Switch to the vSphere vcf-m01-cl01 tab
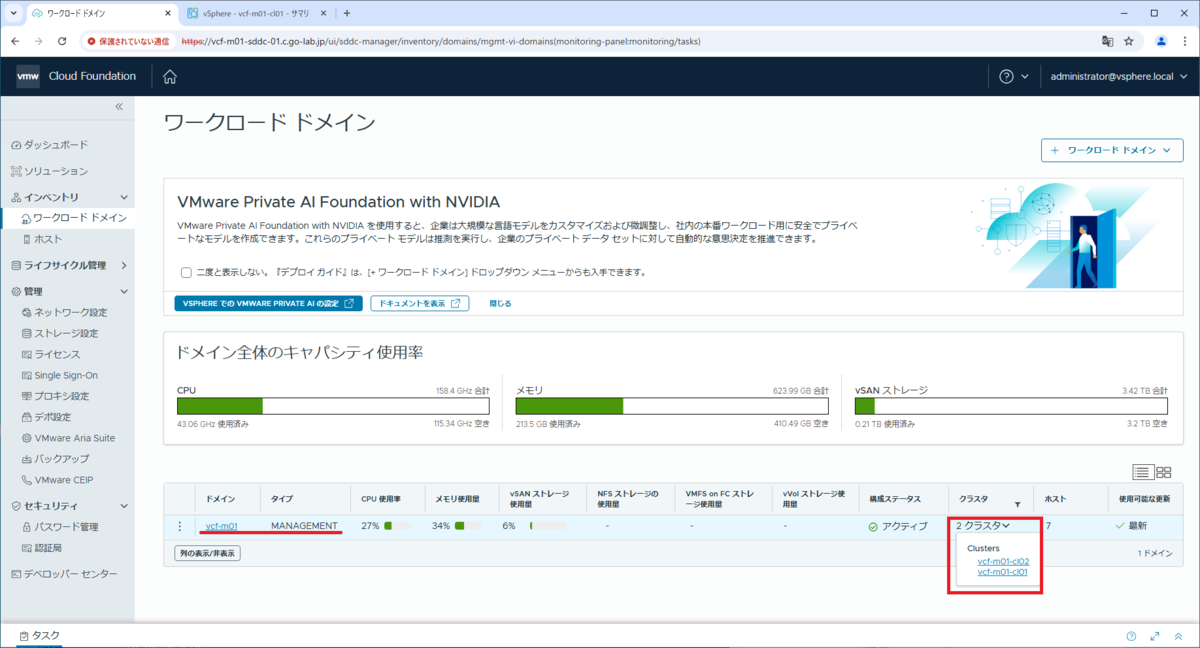 pos(259,13)
